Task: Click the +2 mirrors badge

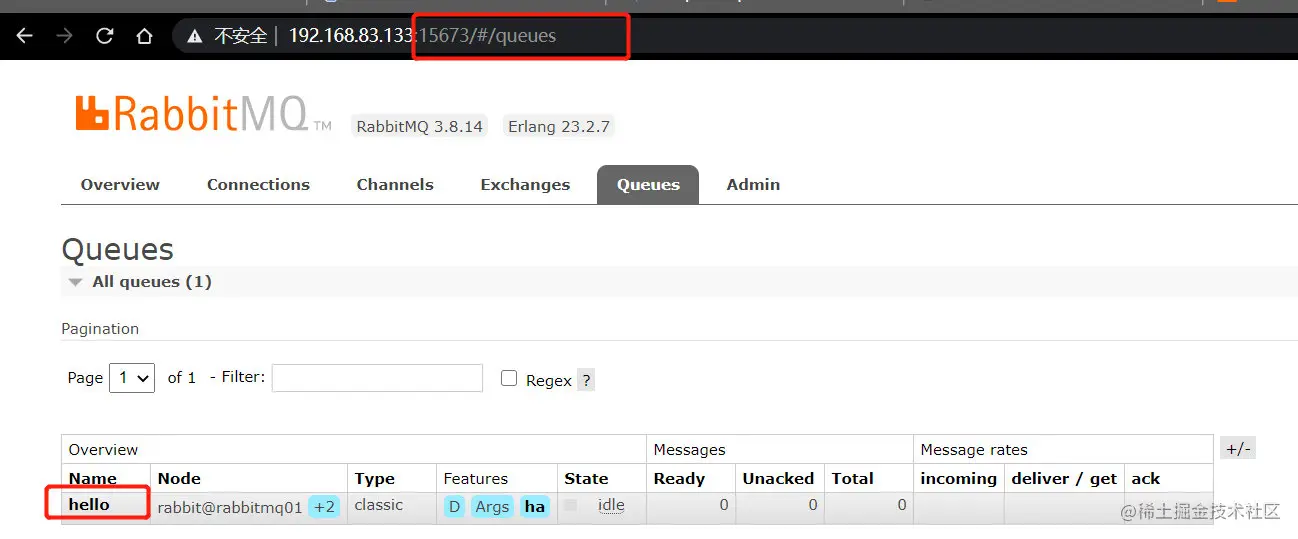Action: pyautogui.click(x=324, y=506)
